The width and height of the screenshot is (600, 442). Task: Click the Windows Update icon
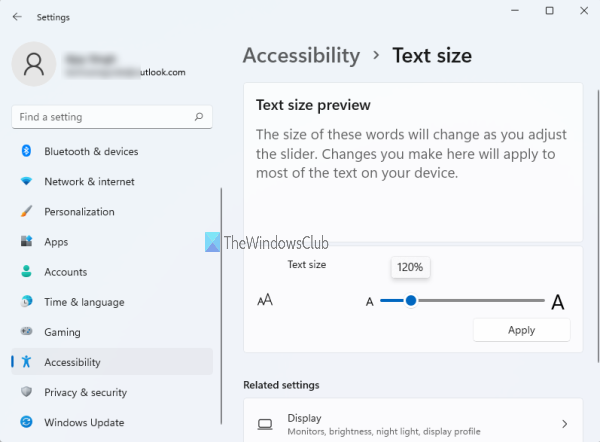[x=26, y=422]
